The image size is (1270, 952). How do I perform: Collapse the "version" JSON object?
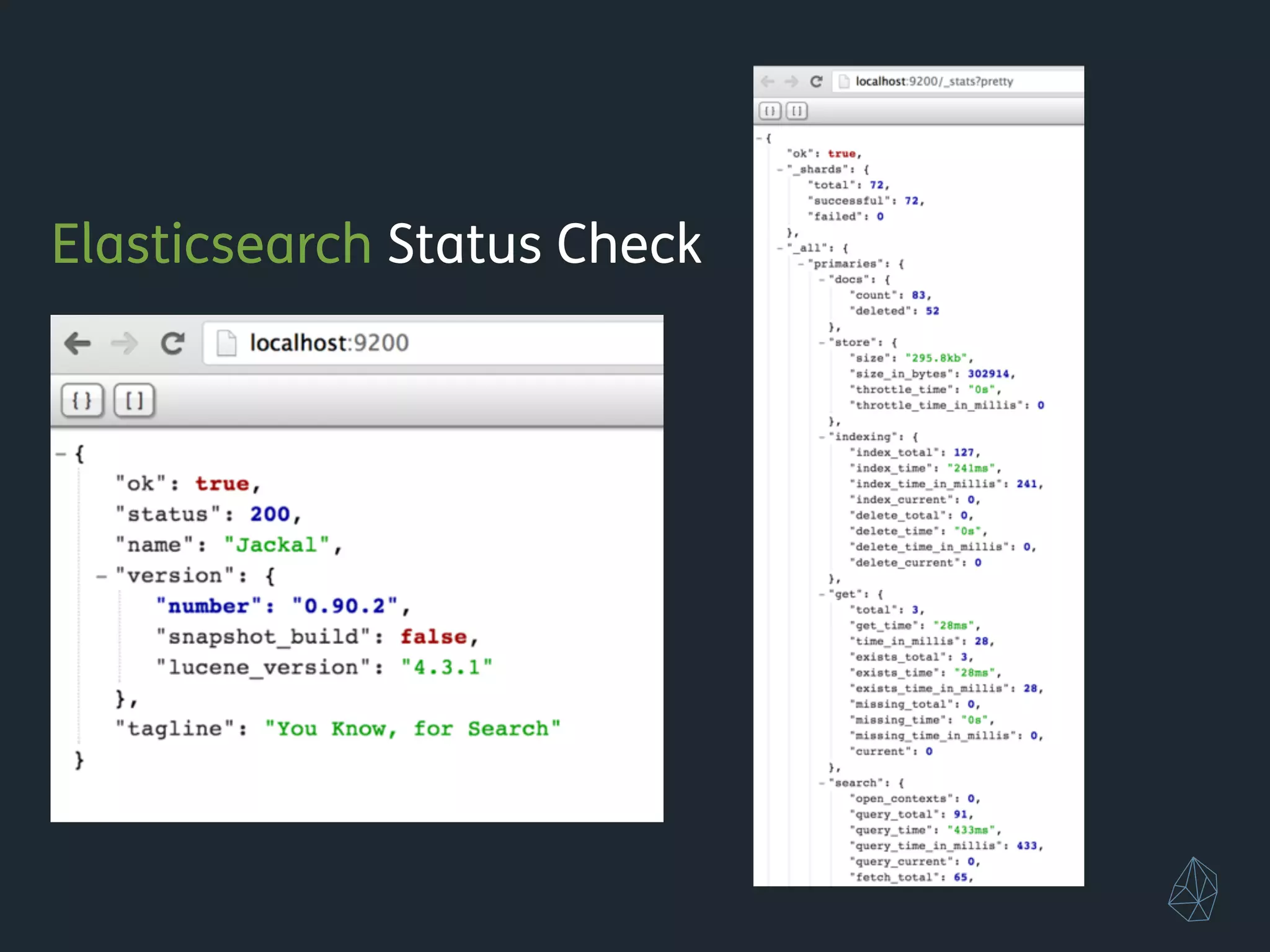coord(102,576)
